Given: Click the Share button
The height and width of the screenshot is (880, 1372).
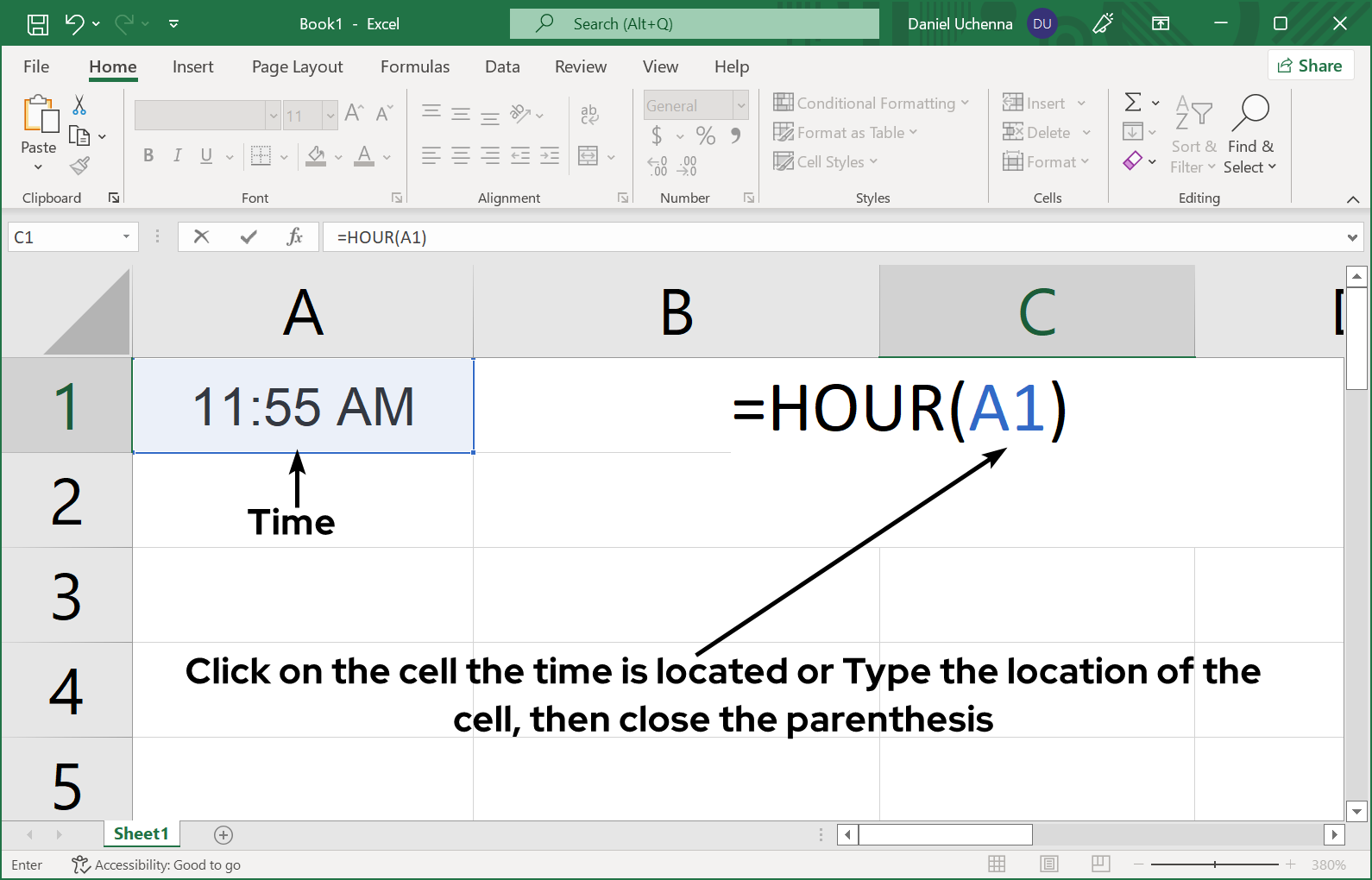Looking at the screenshot, I should pyautogui.click(x=1310, y=66).
